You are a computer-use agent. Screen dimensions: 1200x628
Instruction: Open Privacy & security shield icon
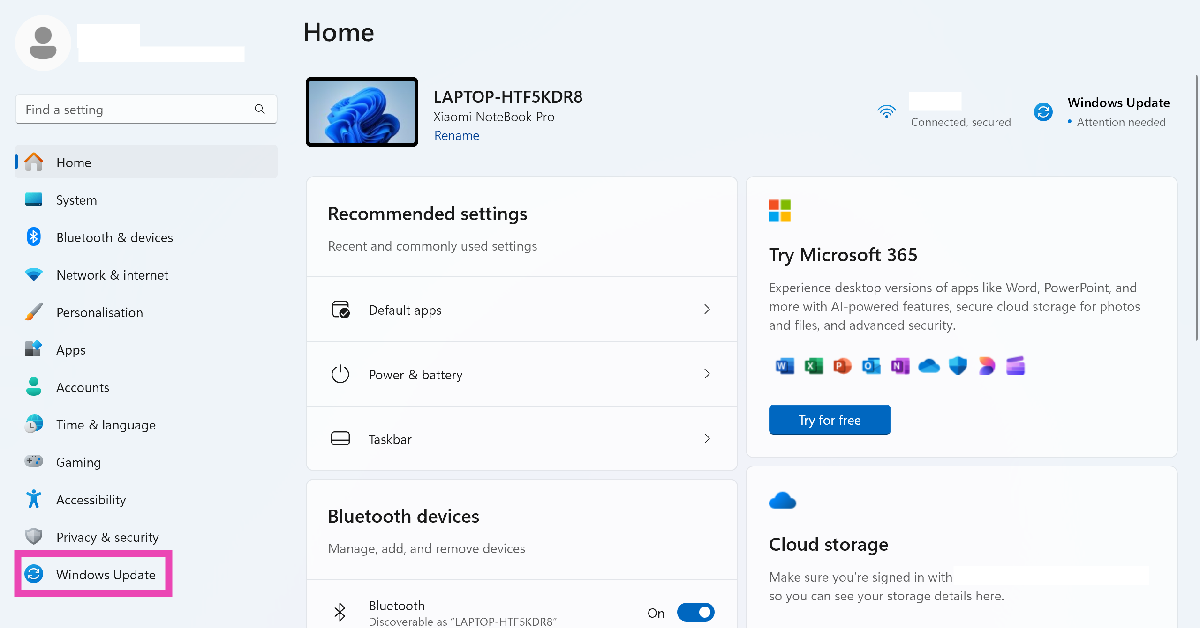[x=34, y=537]
